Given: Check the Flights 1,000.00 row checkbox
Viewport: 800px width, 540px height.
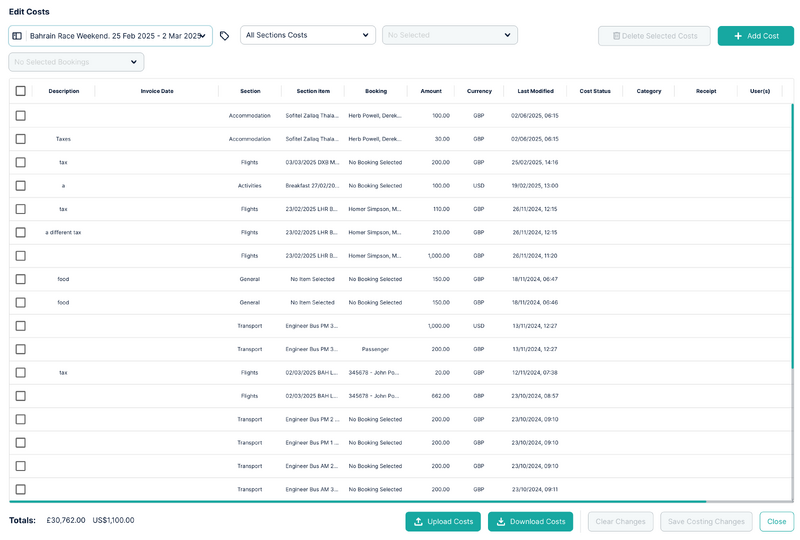Looking at the screenshot, I should pos(20,256).
